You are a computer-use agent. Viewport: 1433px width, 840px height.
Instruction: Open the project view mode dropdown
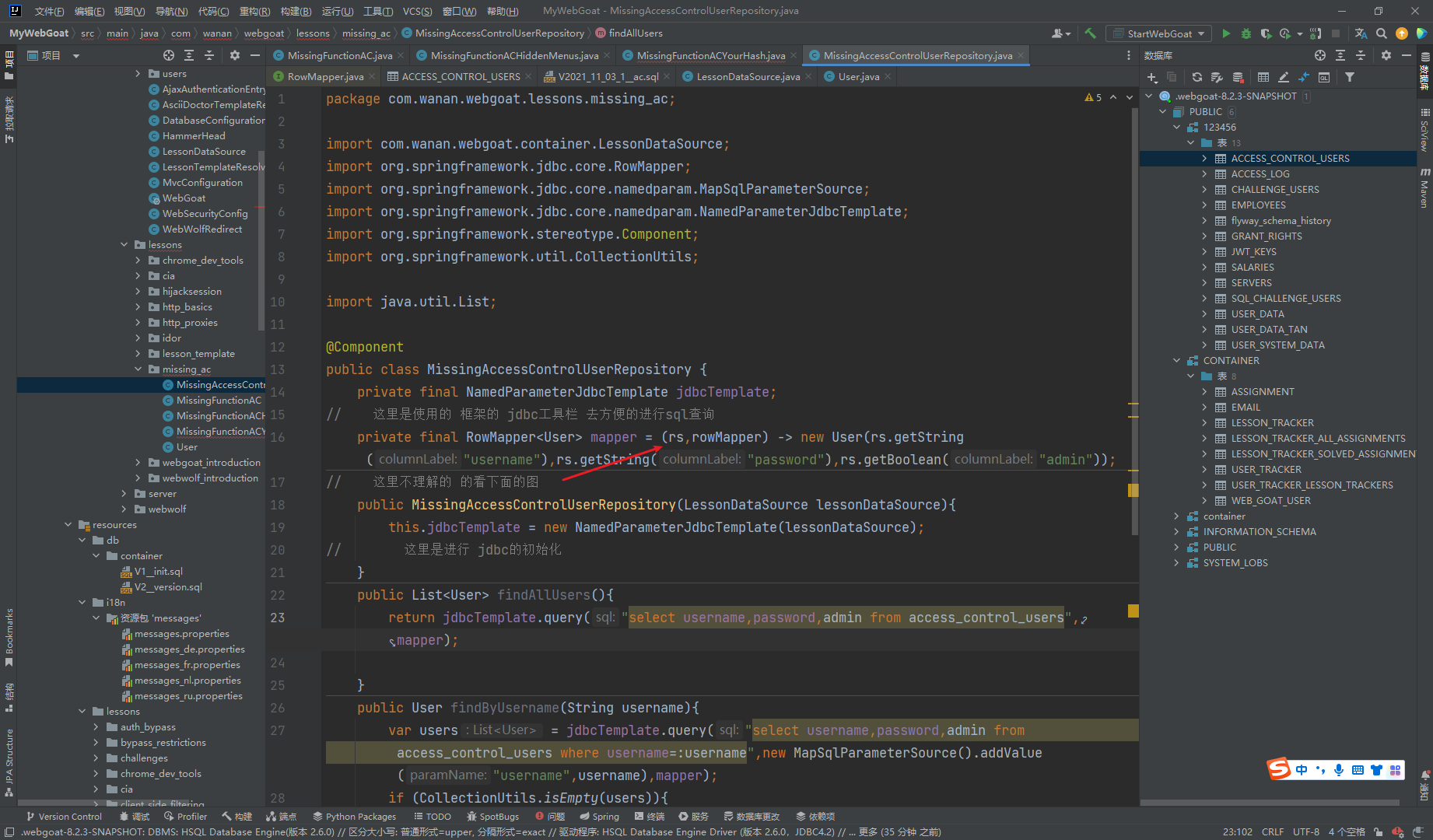click(x=76, y=55)
